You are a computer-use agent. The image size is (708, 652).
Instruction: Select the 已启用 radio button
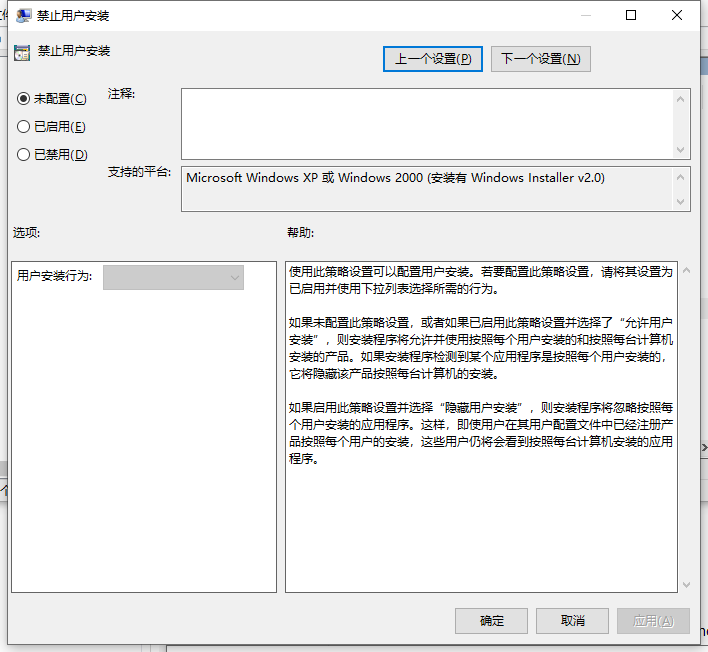tap(24, 127)
